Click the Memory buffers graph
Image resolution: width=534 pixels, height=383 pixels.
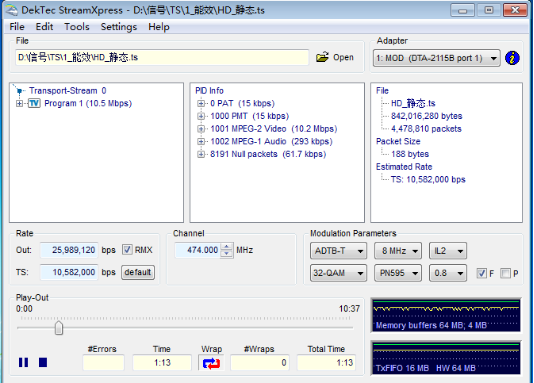click(446, 315)
